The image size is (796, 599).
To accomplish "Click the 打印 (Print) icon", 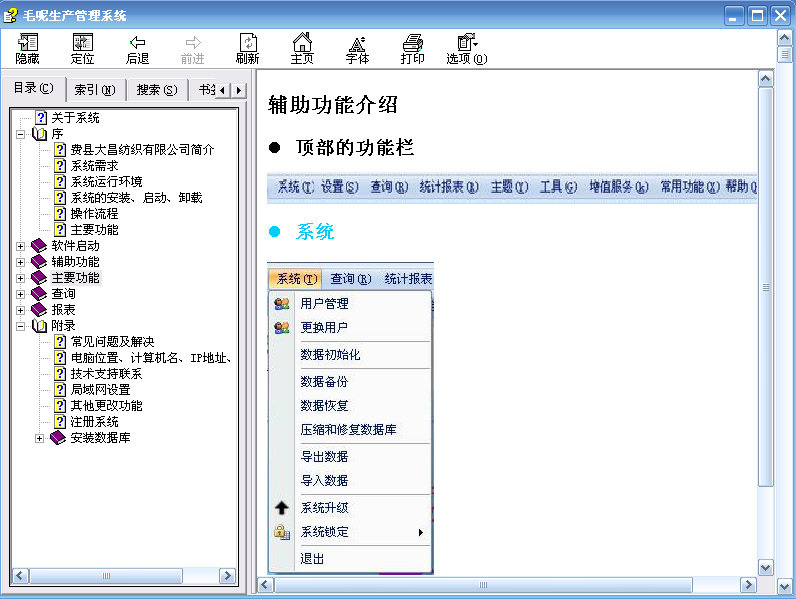I will click(x=412, y=49).
